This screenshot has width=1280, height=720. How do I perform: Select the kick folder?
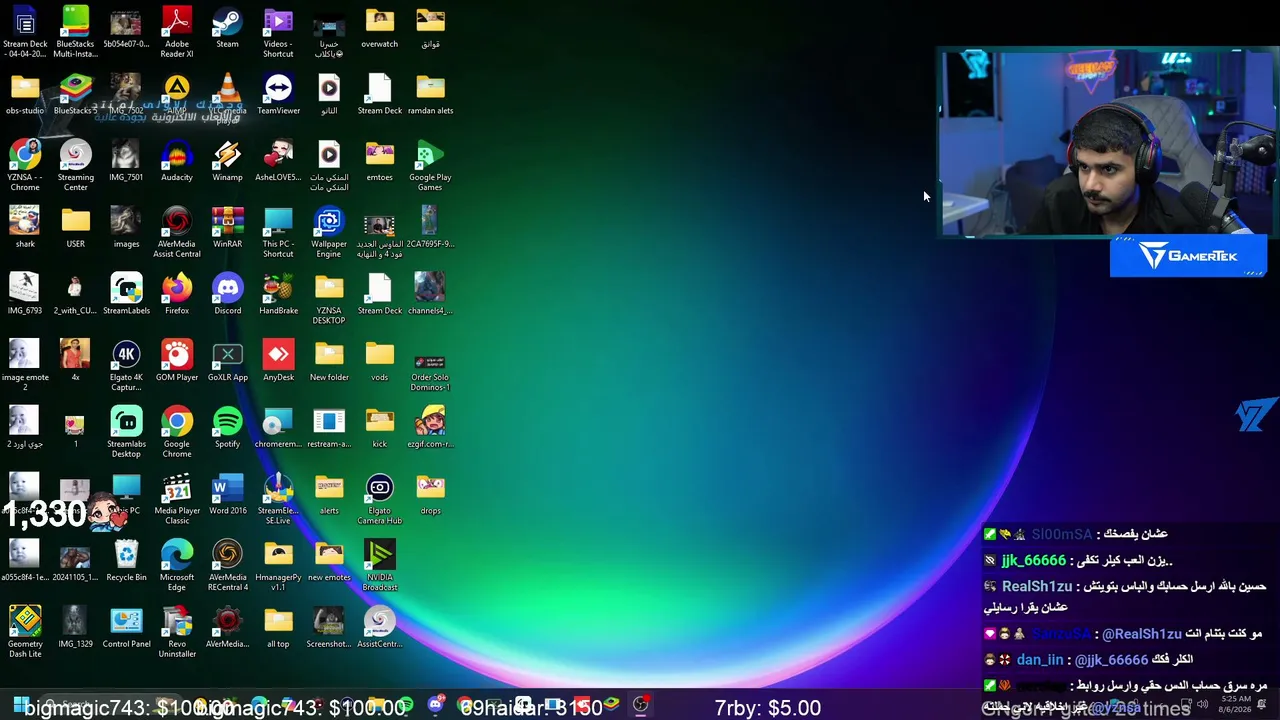click(379, 428)
